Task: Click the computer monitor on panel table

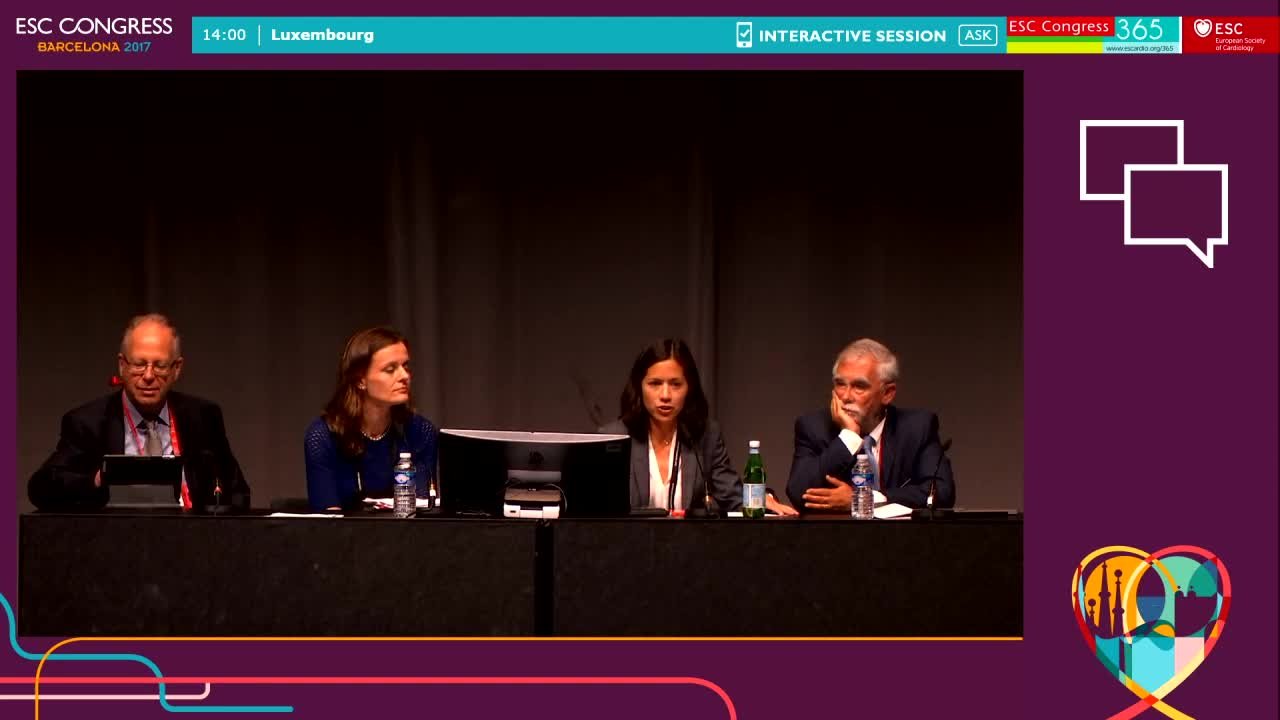Action: pyautogui.click(x=534, y=473)
